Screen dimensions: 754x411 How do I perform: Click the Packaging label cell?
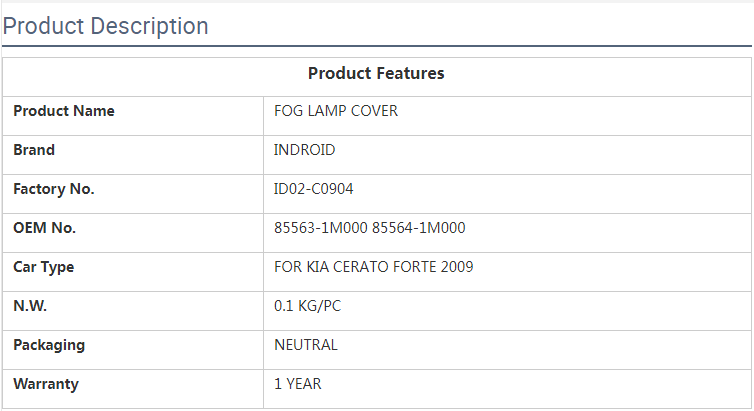tap(49, 345)
